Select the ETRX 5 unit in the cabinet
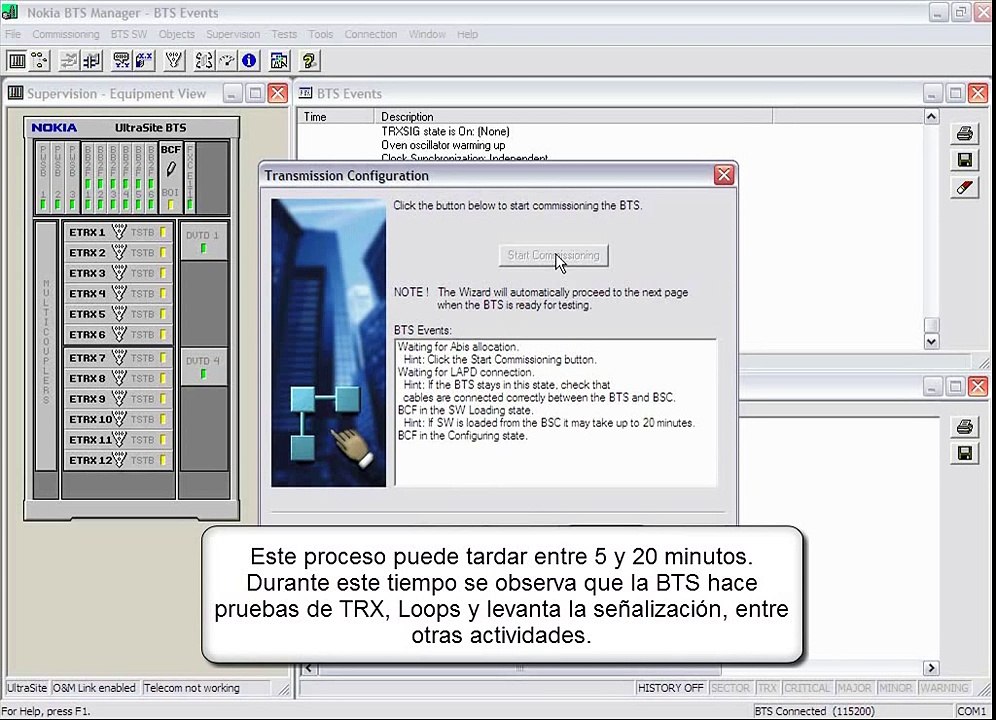 click(118, 314)
